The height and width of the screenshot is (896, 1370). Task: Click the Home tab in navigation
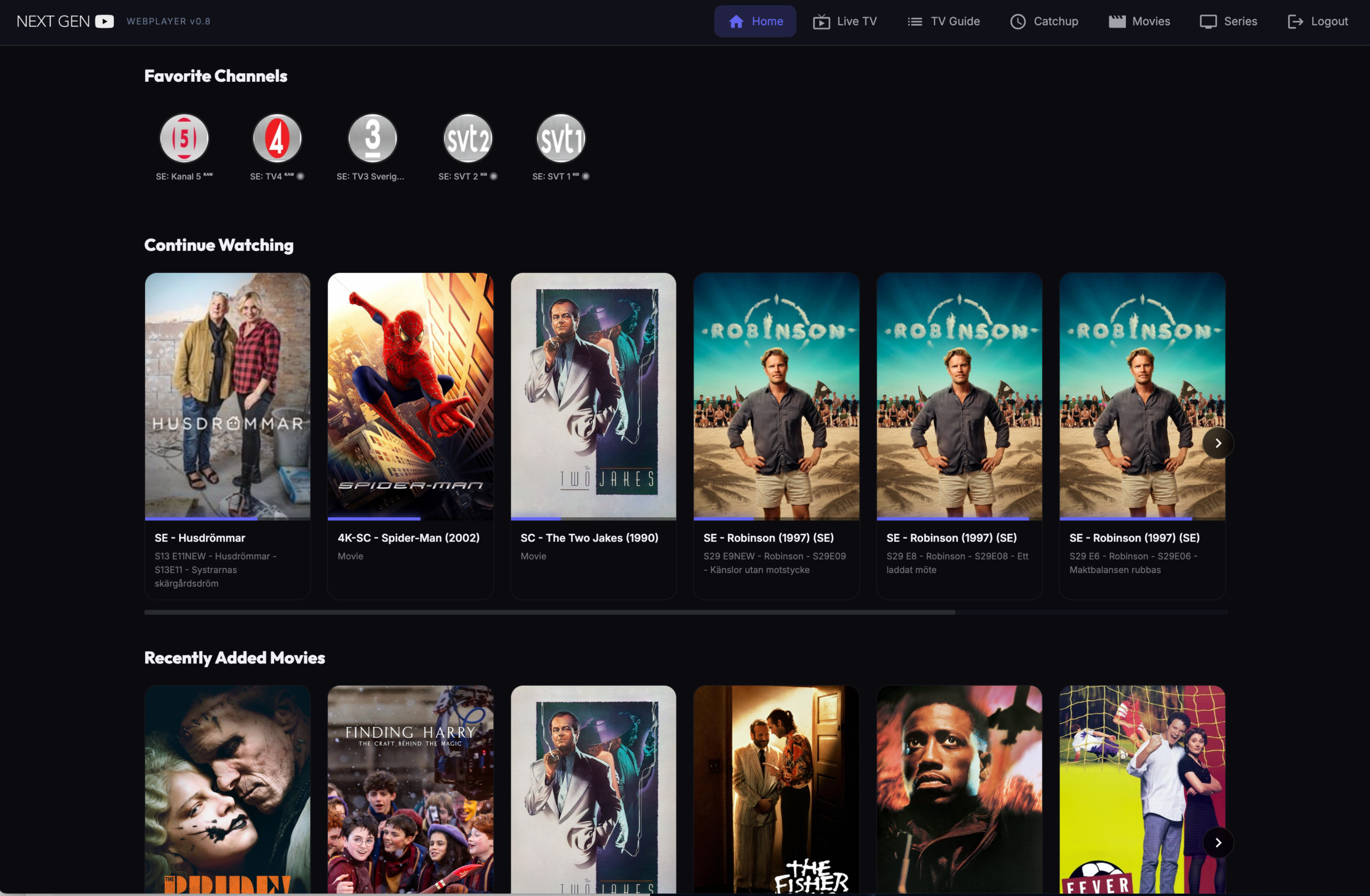tap(755, 21)
